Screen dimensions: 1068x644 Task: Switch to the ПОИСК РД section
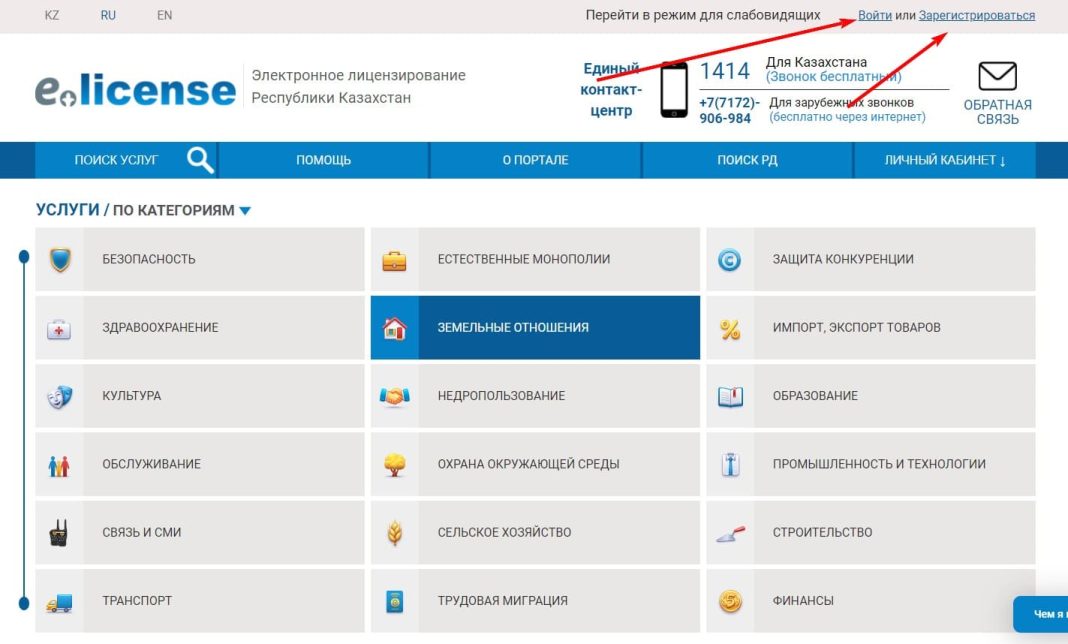click(x=748, y=159)
